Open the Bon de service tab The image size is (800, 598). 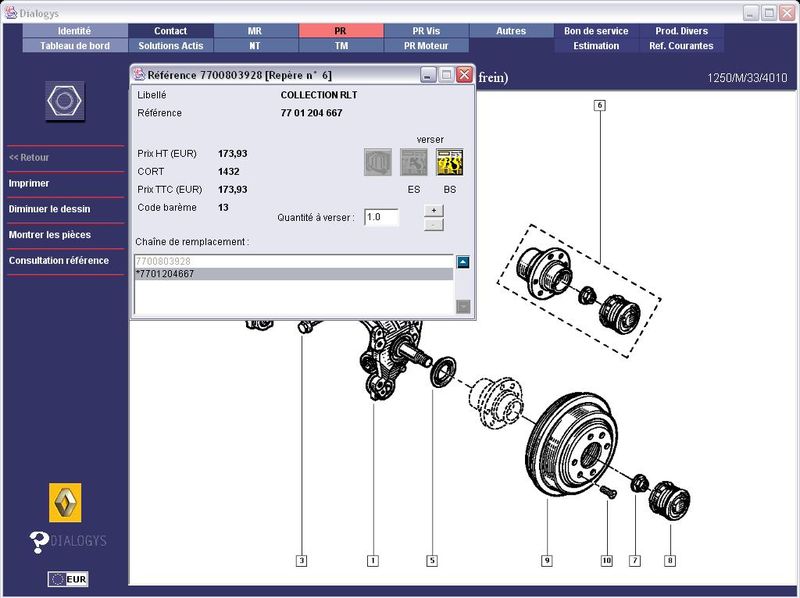coord(596,31)
